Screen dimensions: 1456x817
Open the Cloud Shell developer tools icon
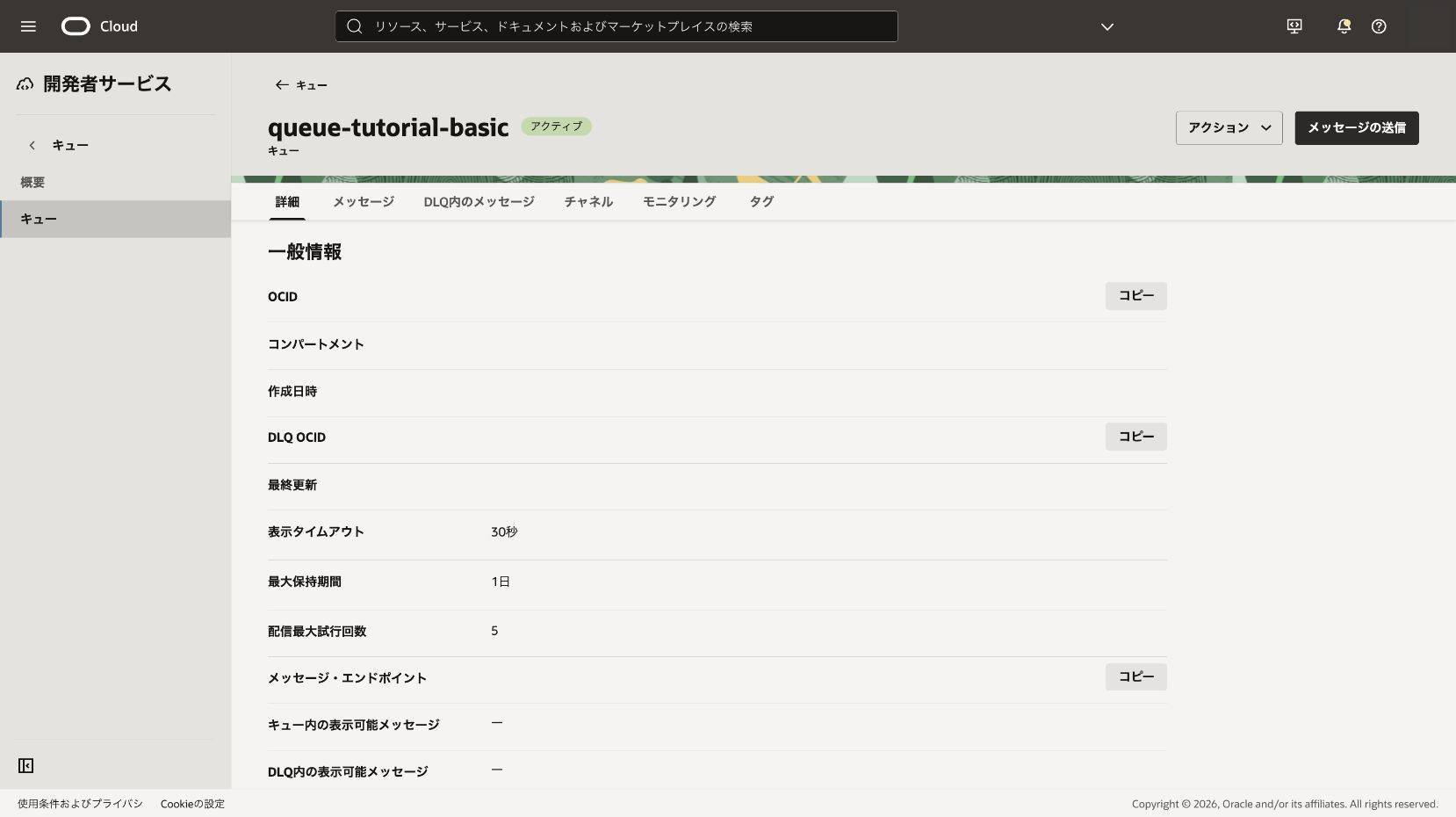click(1294, 26)
